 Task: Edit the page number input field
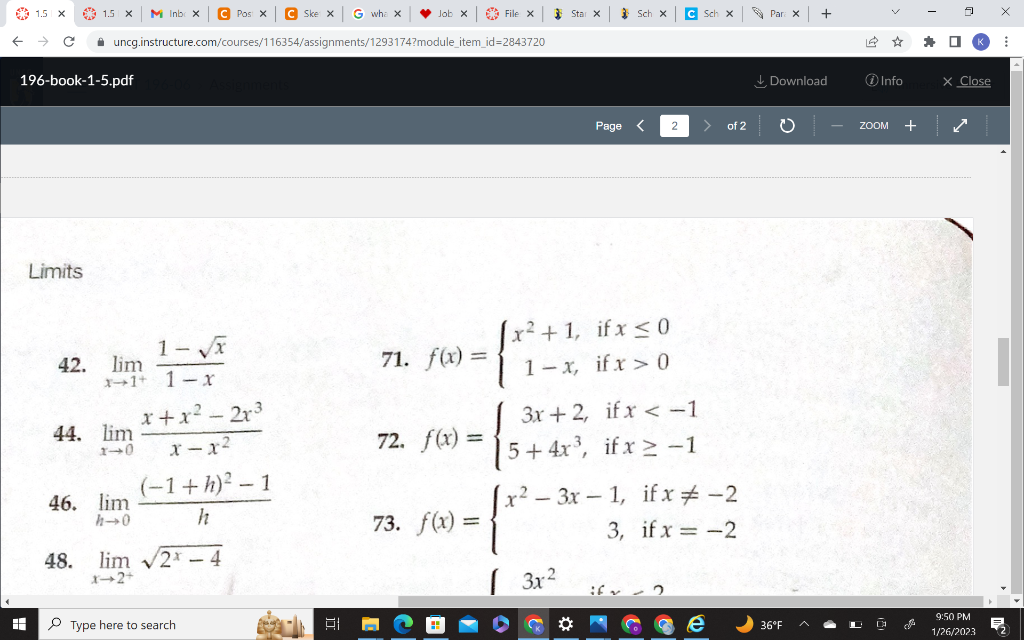[673, 126]
